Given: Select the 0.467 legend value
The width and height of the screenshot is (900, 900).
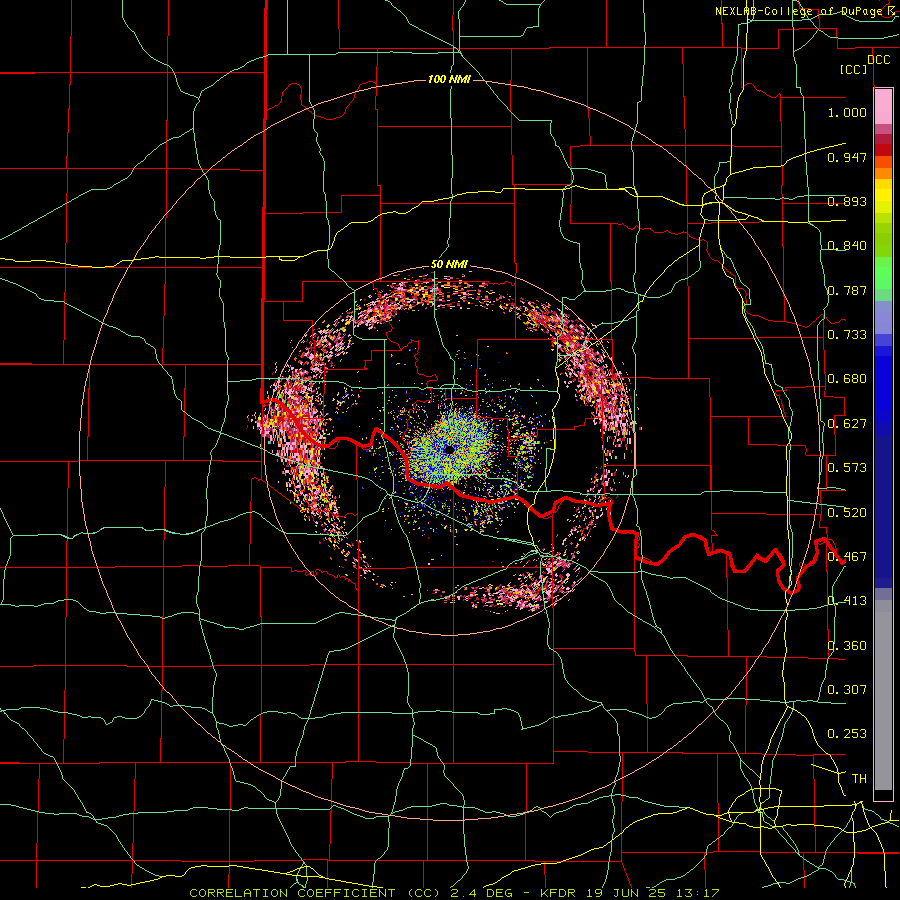Looking at the screenshot, I should [847, 557].
